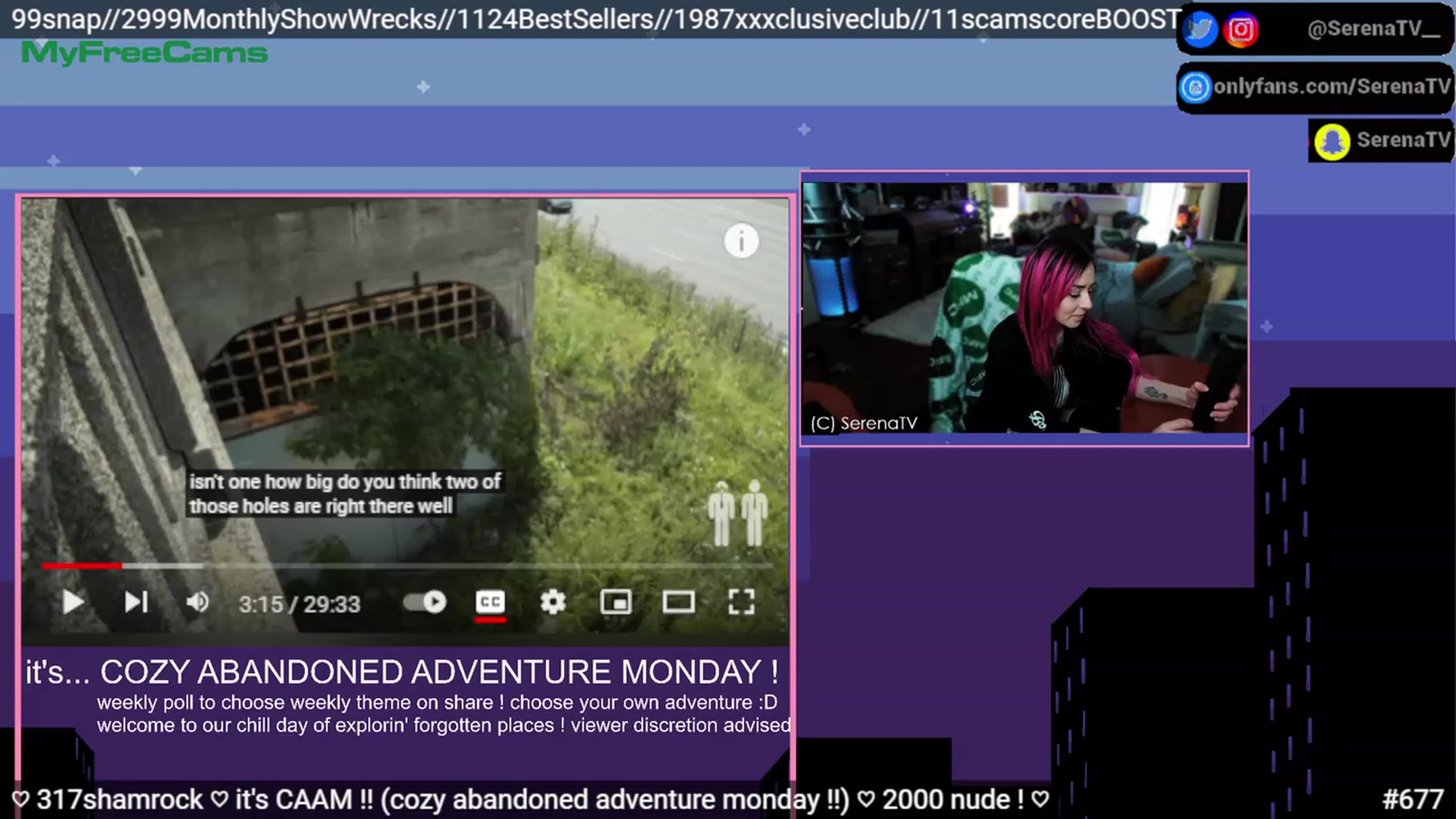1456x819 pixels.
Task: Click the onlyfans.com/SerenaTV link
Action: pyautogui.click(x=1332, y=86)
